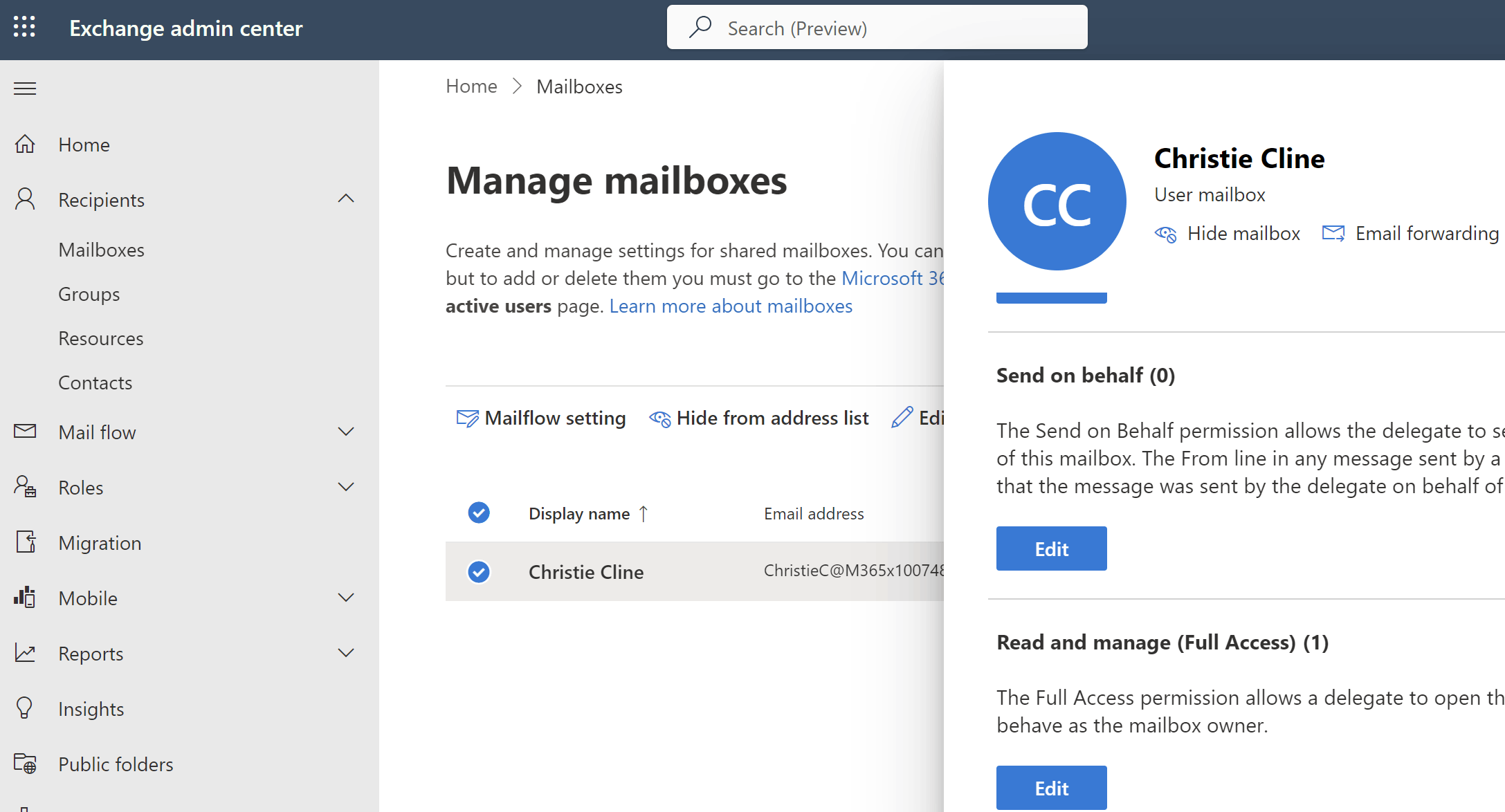
Task: Expand the Mail flow chevron
Action: coord(346,432)
